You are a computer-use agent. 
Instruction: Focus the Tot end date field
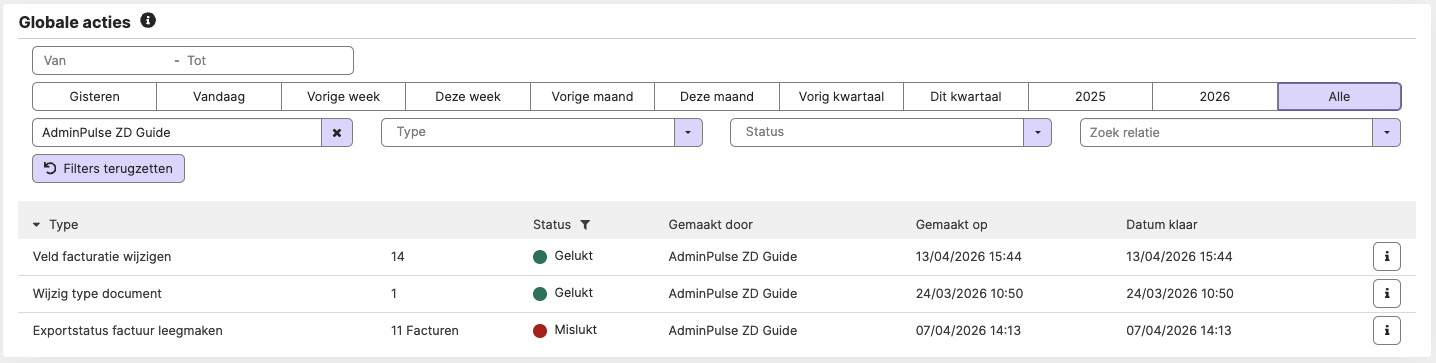(x=265, y=60)
